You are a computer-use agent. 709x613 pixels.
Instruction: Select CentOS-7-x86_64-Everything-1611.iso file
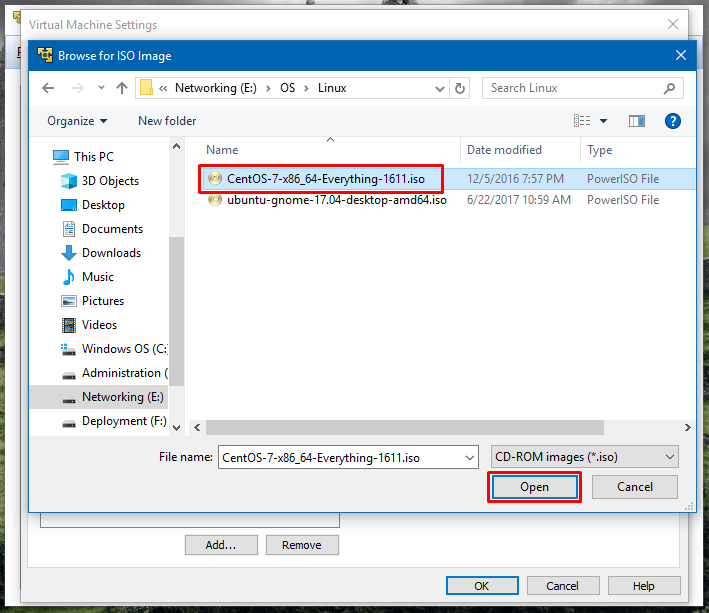(x=326, y=179)
